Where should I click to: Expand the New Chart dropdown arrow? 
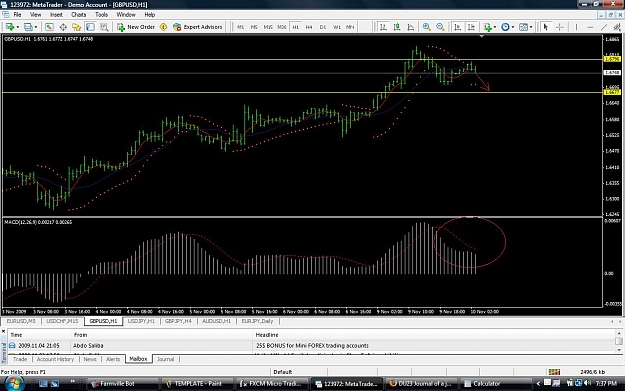(x=18, y=27)
